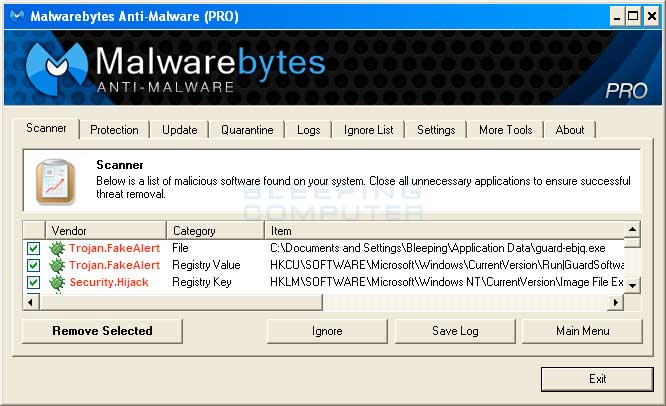Sort the list by the Vendor column
This screenshot has width=666, height=406.
coord(105,231)
